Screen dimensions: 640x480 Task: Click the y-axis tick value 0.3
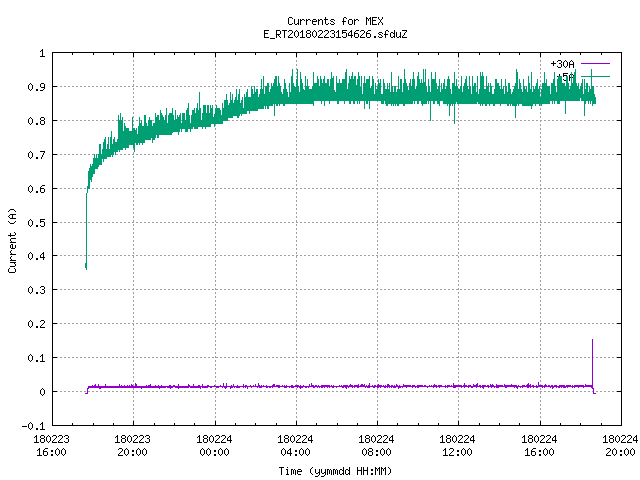[x=36, y=290]
